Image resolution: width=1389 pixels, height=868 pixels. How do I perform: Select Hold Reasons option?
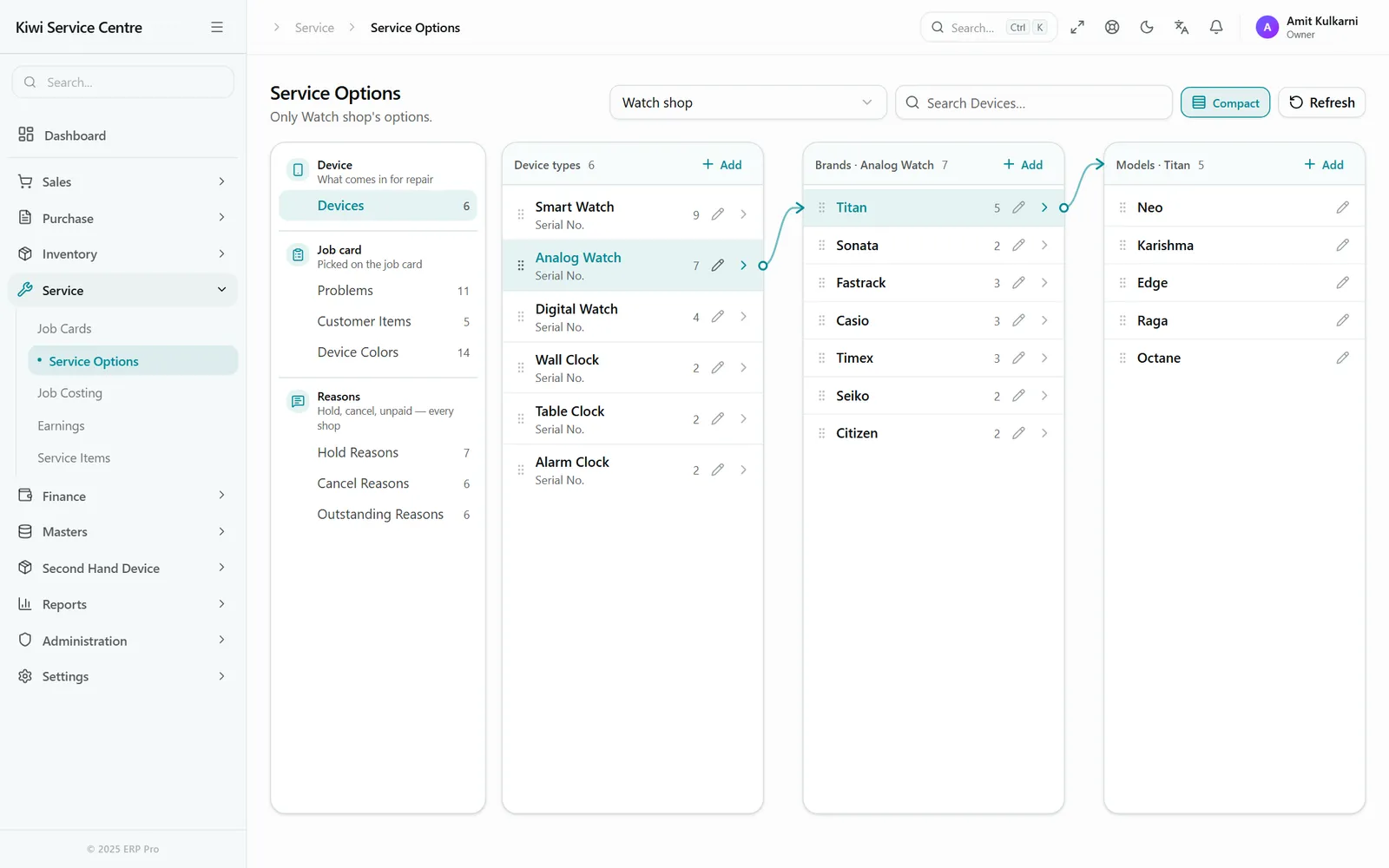(x=378, y=453)
